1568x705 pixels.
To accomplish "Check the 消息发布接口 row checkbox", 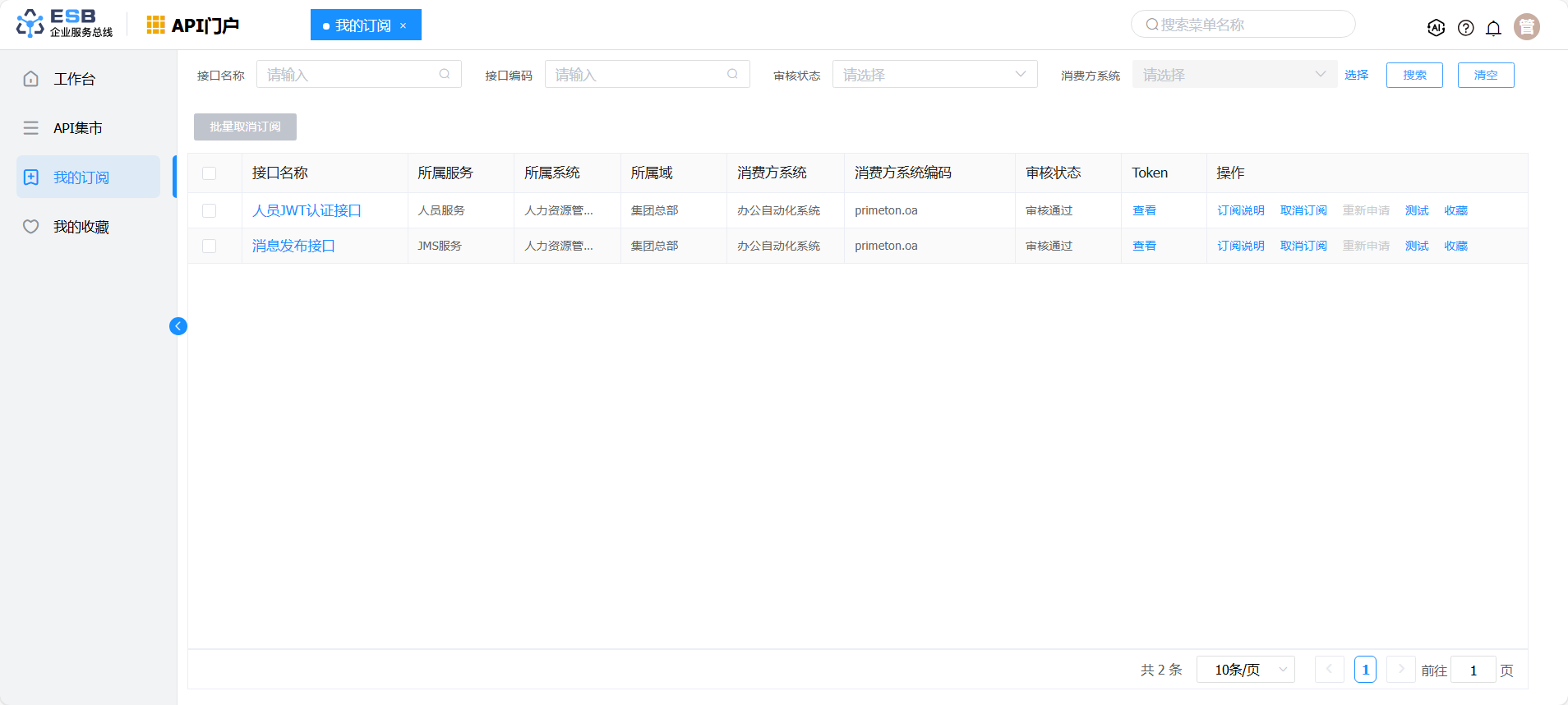I will pos(210,247).
